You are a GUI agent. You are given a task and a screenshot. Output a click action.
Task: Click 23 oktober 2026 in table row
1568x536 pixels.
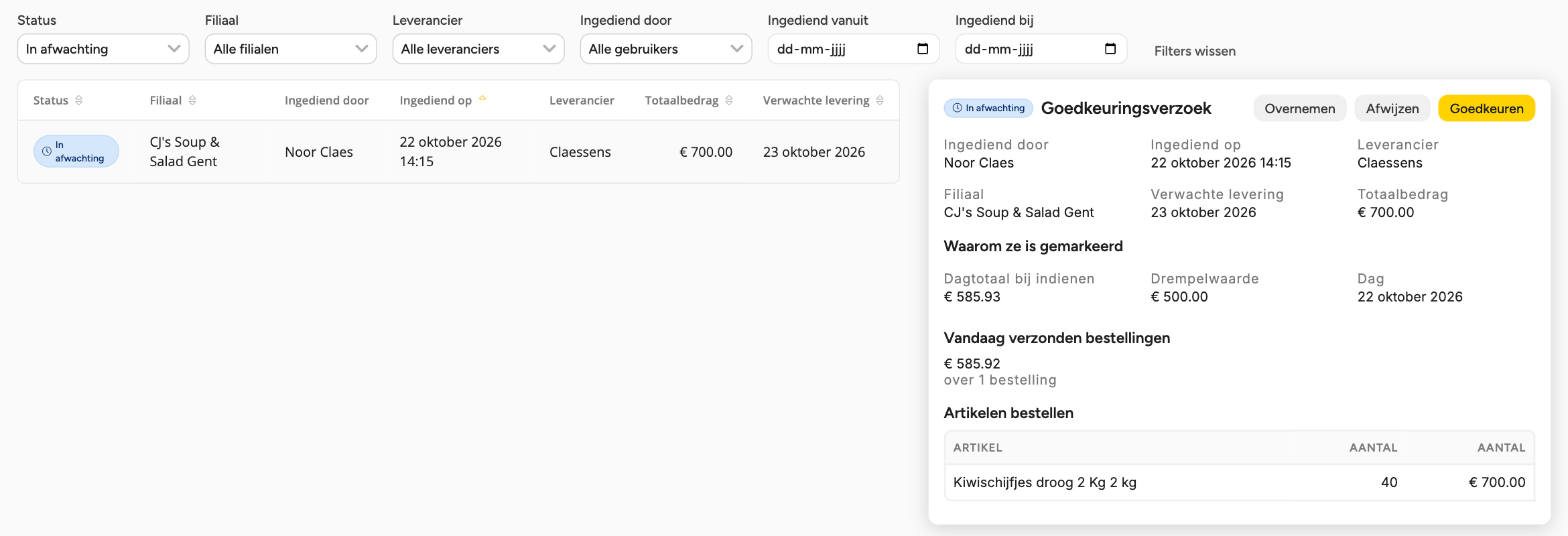pos(814,152)
